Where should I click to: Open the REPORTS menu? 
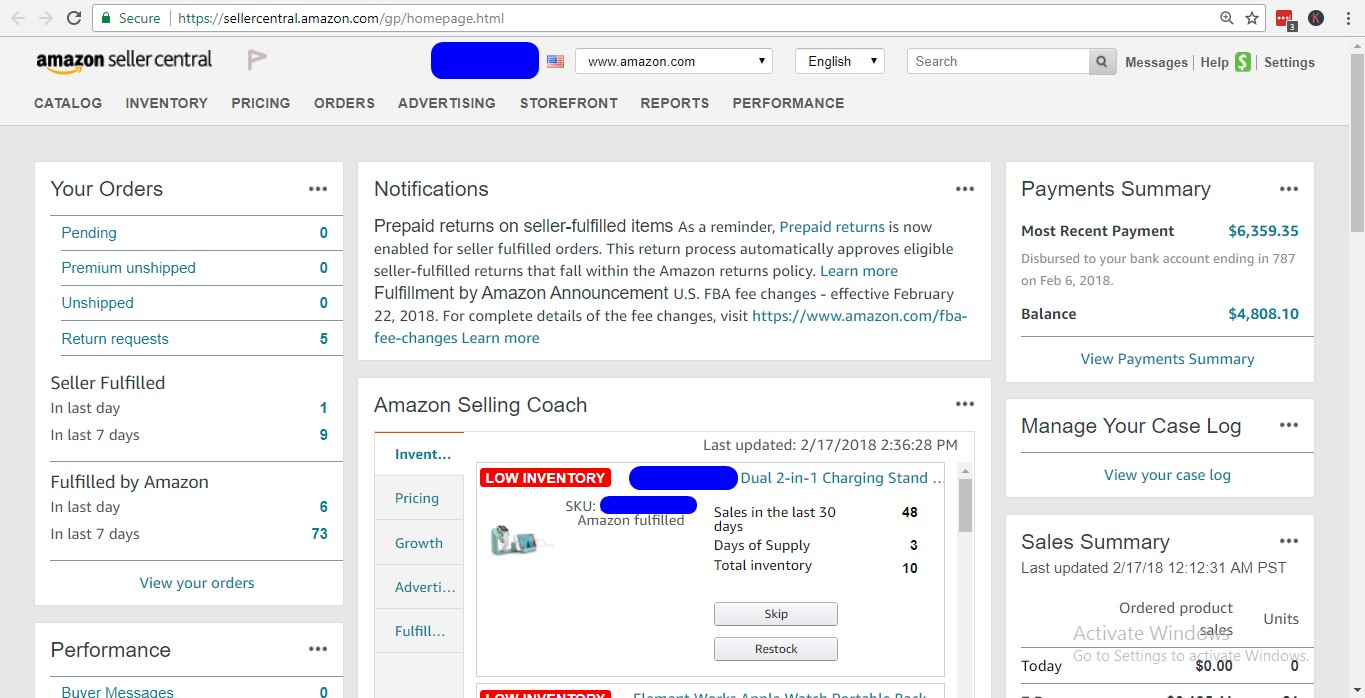(x=675, y=103)
